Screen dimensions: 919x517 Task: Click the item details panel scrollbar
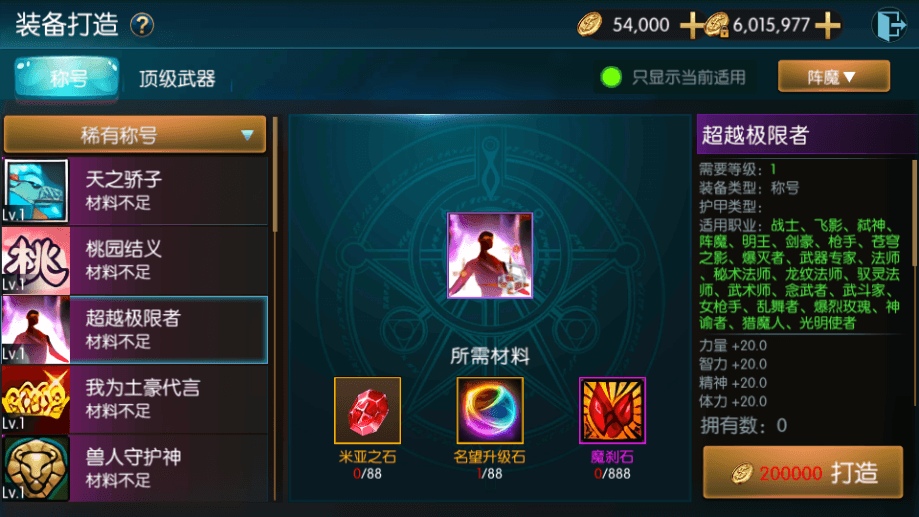915,283
